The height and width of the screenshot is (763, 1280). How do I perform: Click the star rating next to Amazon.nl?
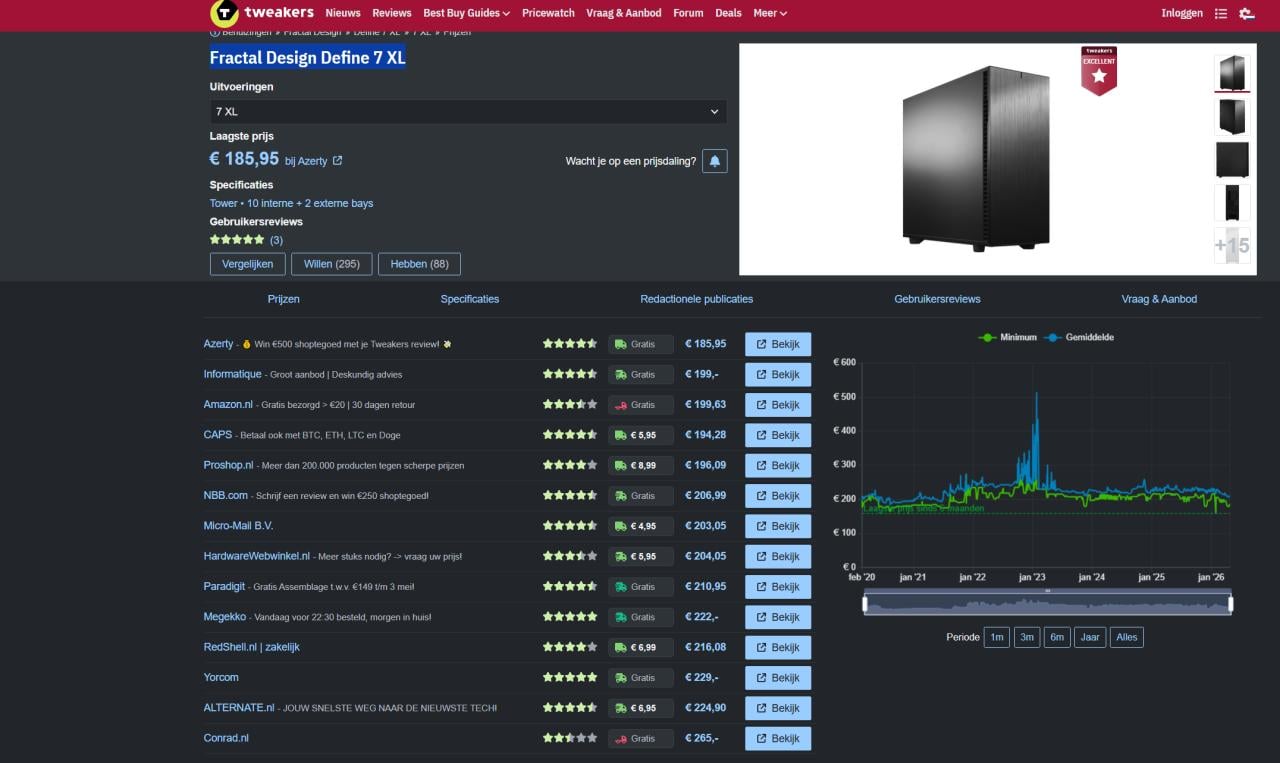570,404
